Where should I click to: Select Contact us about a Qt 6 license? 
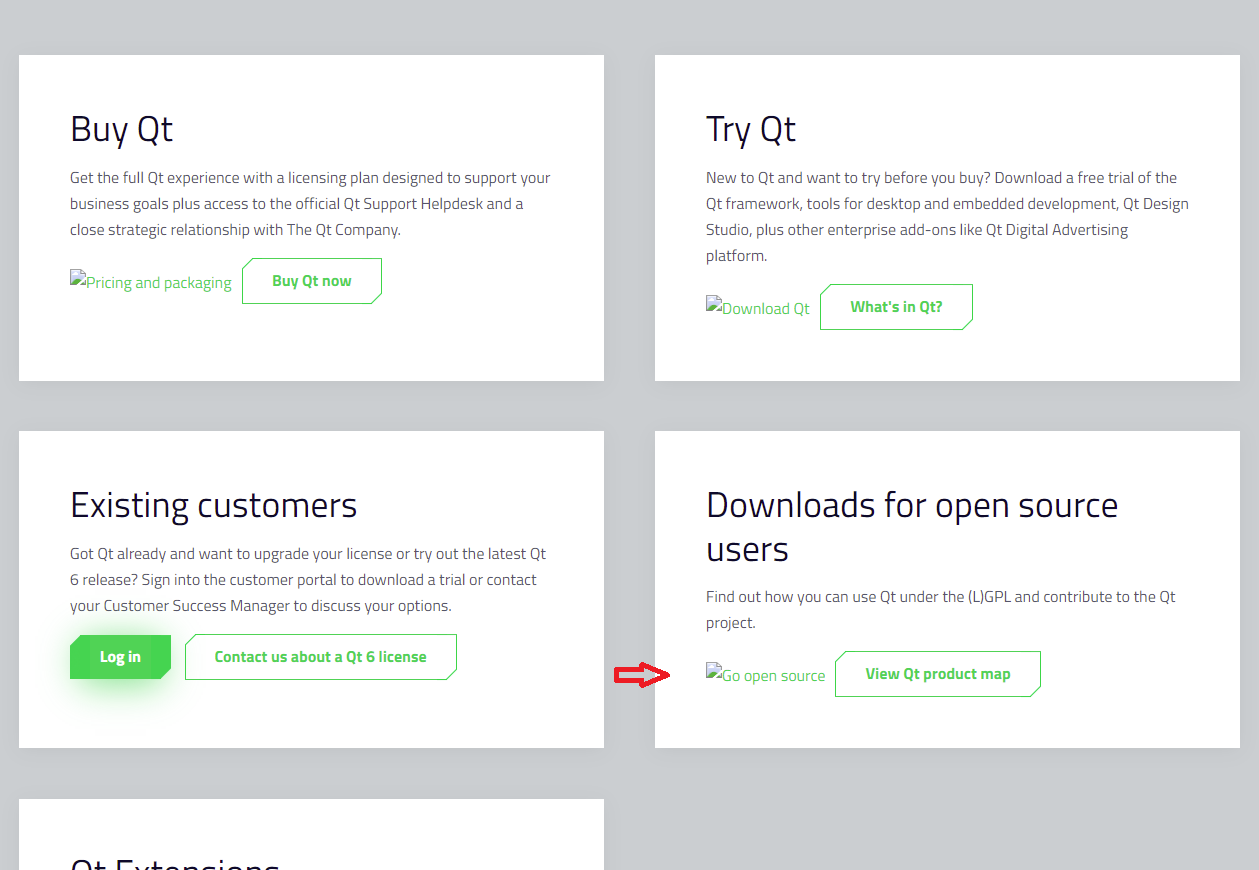pyautogui.click(x=321, y=657)
